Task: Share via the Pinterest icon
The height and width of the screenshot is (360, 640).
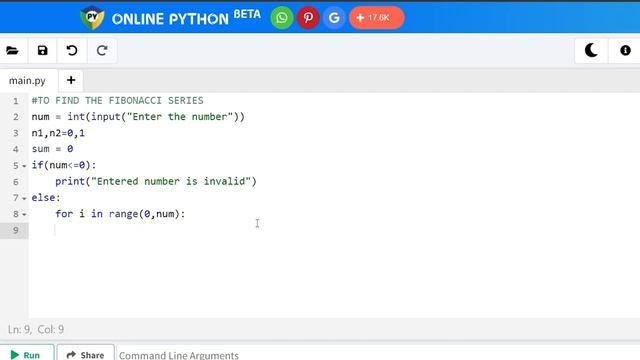Action: point(308,18)
